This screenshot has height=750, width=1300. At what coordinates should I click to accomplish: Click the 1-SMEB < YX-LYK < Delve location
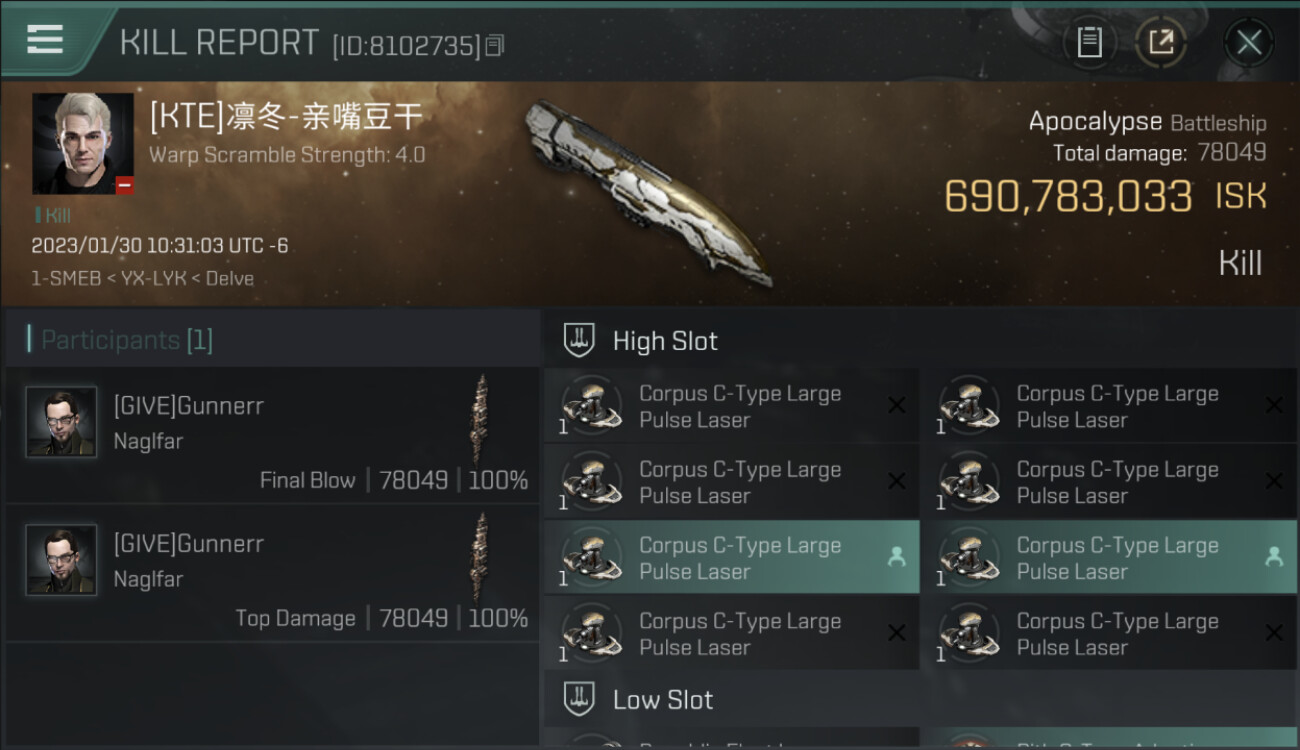click(x=142, y=278)
